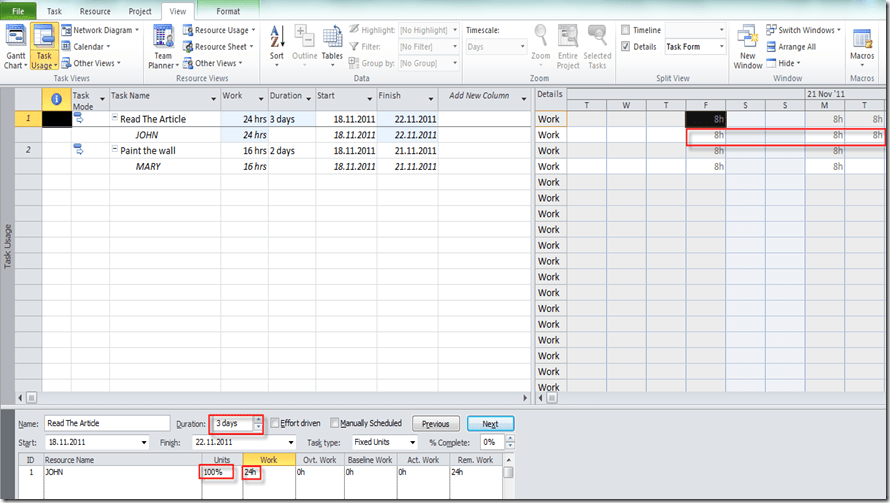
Task: Click the task Name input field
Action: [x=107, y=423]
